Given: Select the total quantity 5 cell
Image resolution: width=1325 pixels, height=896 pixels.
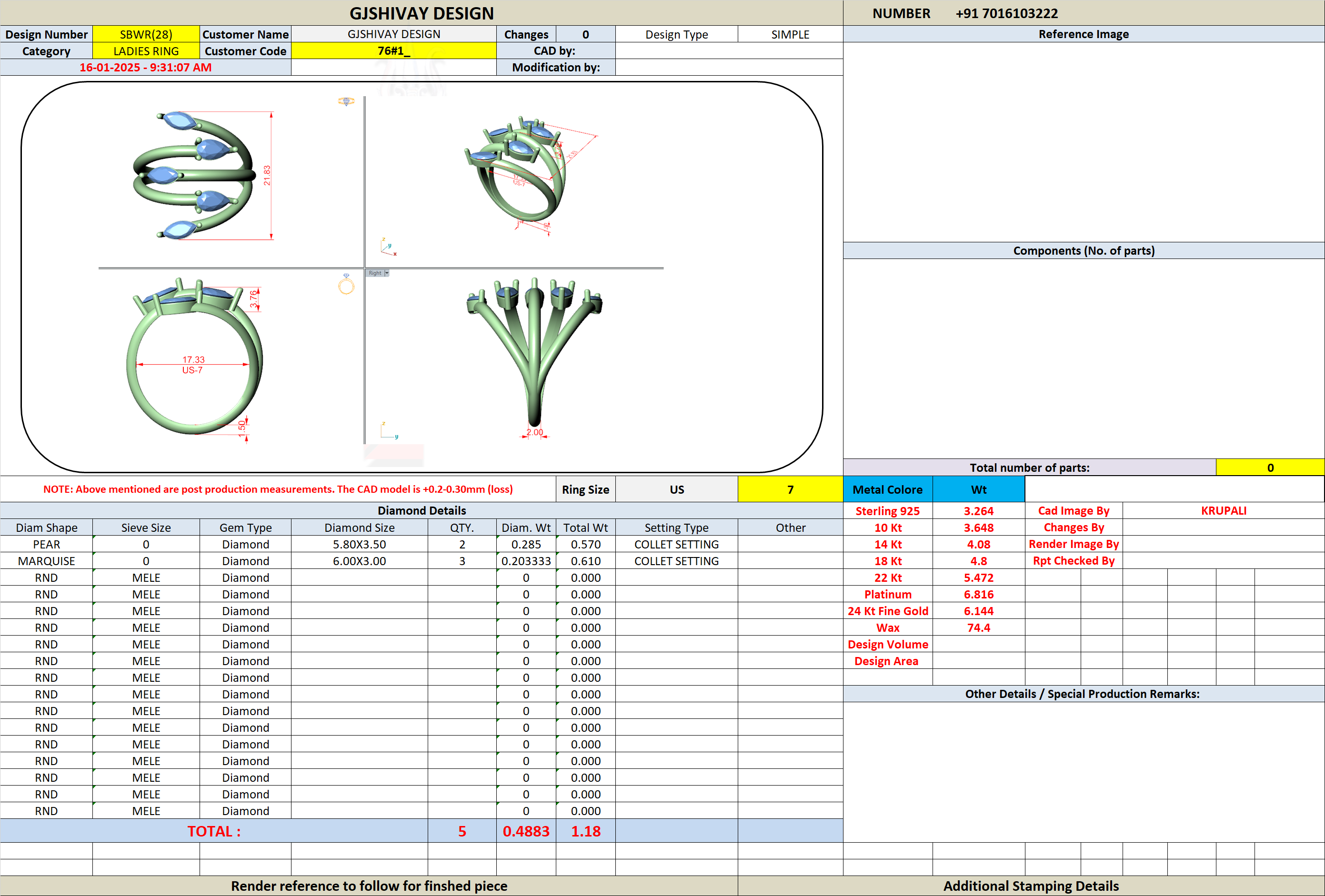Looking at the screenshot, I should coord(462,831).
